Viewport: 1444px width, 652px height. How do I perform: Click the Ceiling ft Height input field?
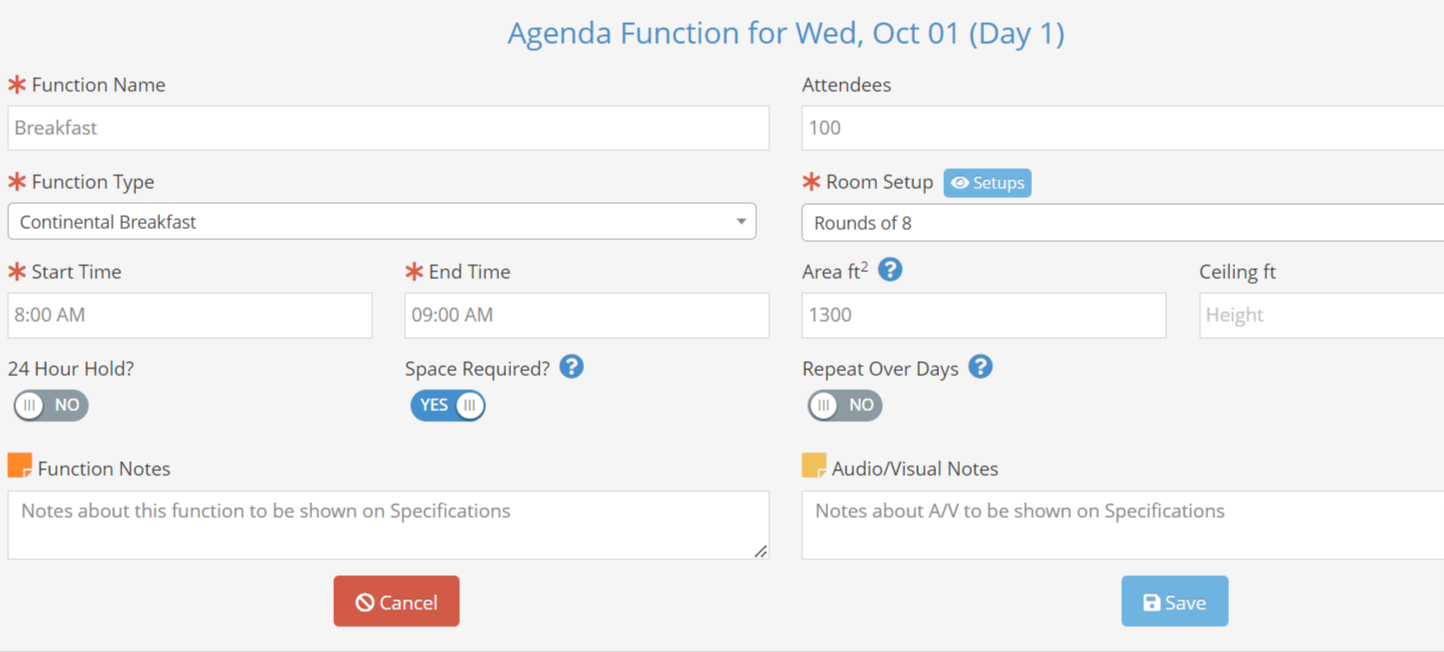[x=1321, y=315]
